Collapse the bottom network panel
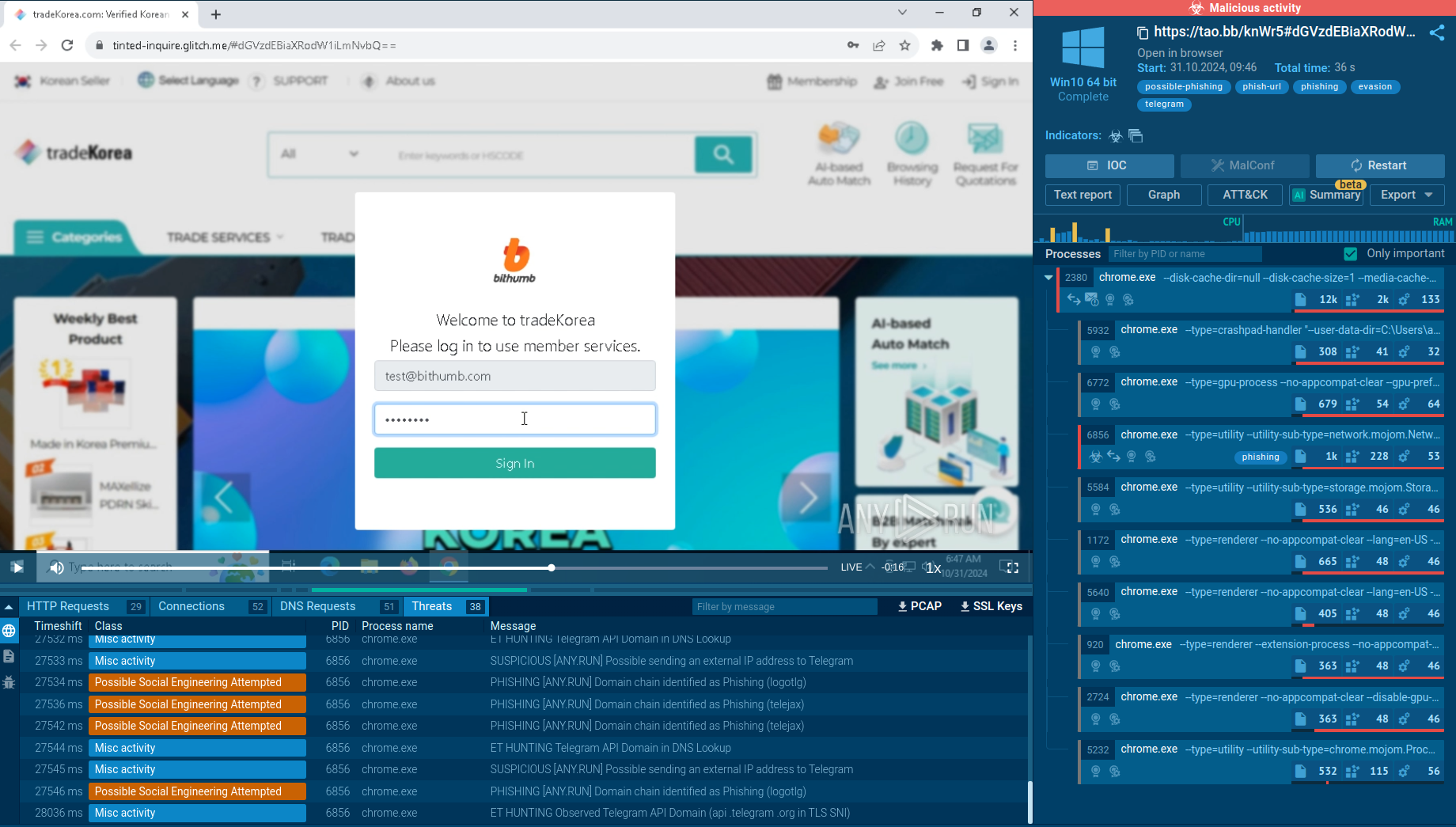Image resolution: width=1456 pixels, height=827 pixels. coord(9,607)
